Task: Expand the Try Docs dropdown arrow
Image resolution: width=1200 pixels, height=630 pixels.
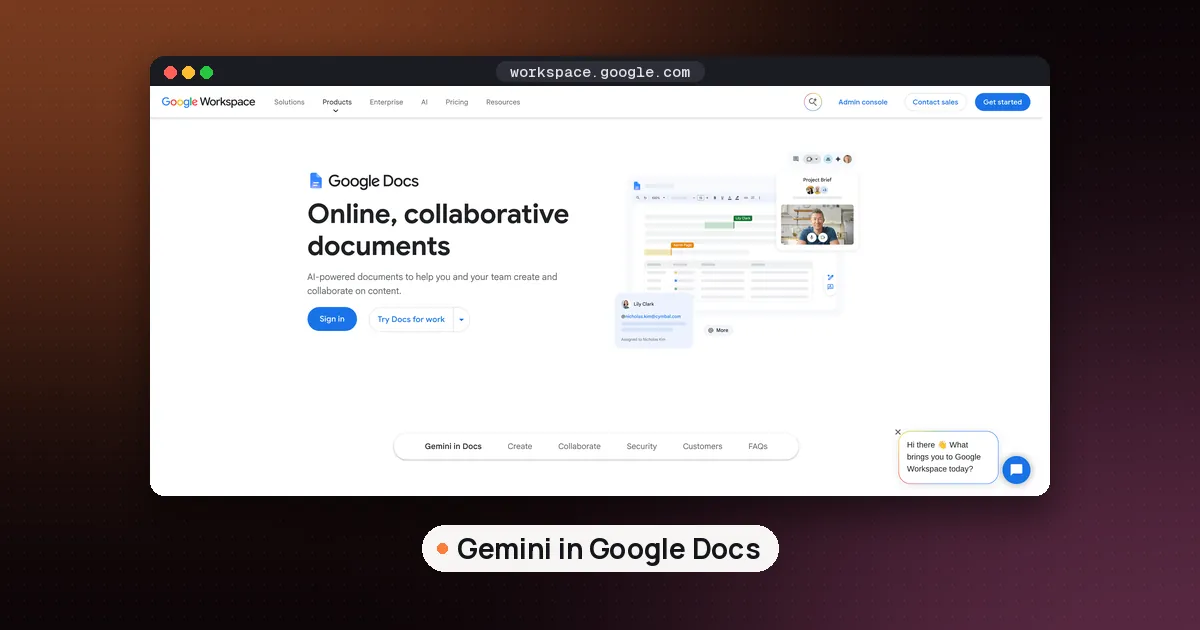Action: pos(461,319)
